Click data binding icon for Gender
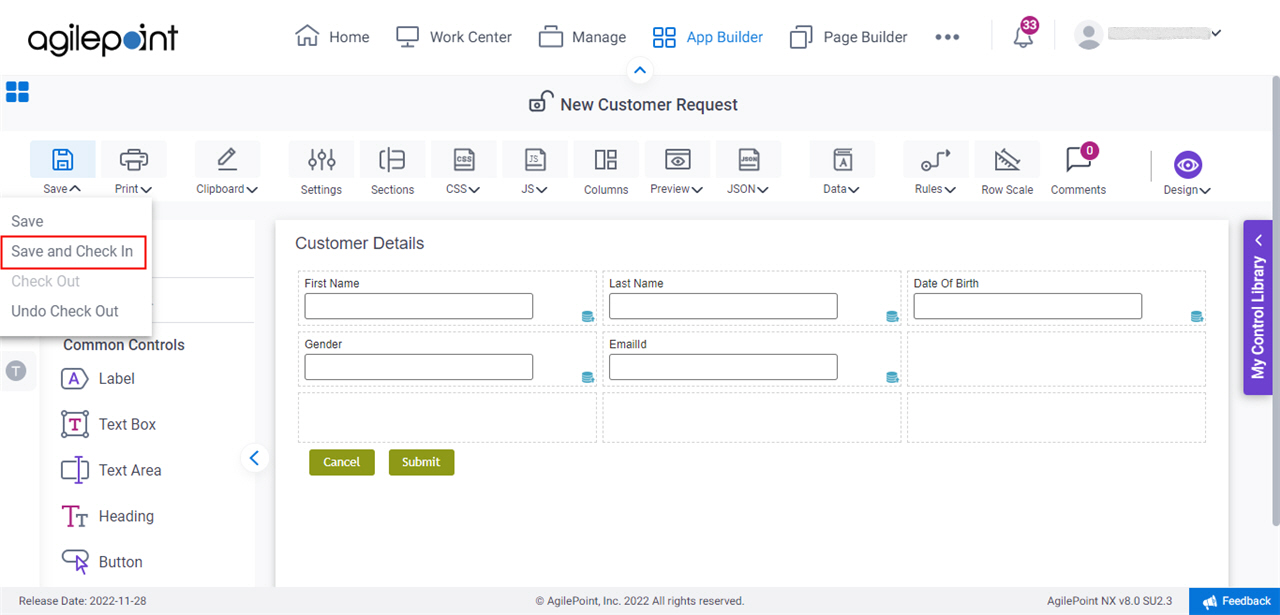This screenshot has height=615, width=1280. (x=588, y=377)
